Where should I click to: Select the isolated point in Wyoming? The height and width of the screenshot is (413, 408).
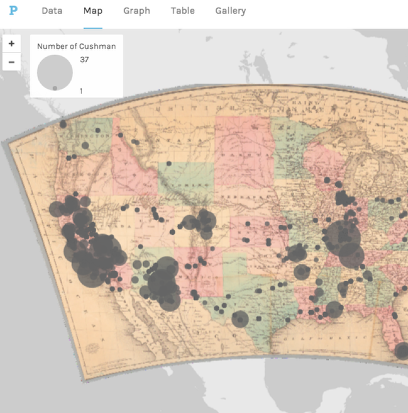pyautogui.click(x=169, y=163)
